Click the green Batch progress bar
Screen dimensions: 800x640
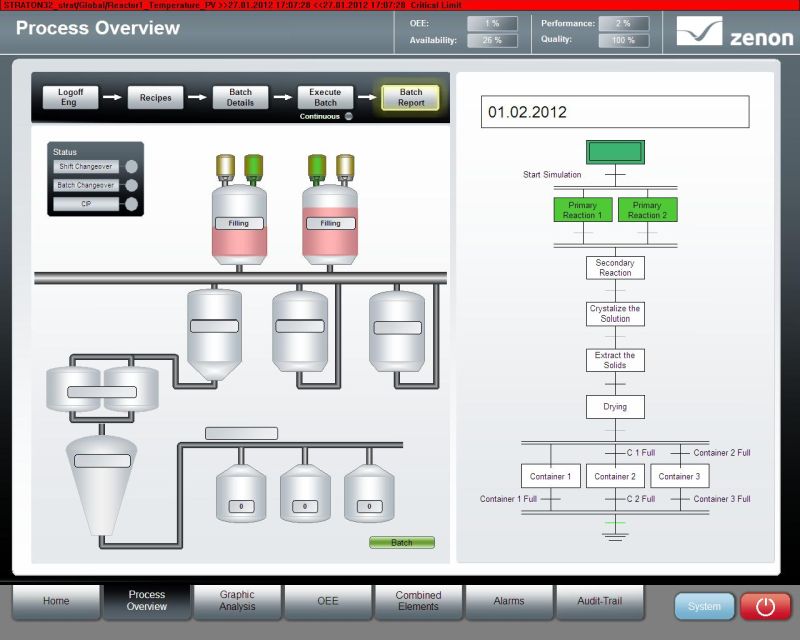[401, 543]
